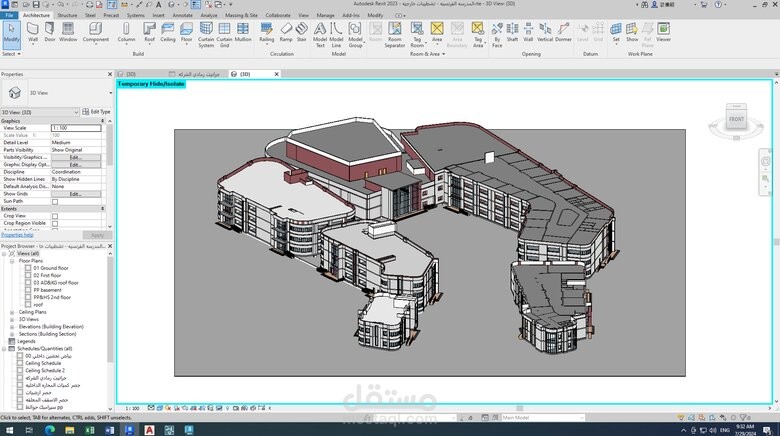Select the Mullion tool
This screenshot has width=780, height=436.
[243, 32]
